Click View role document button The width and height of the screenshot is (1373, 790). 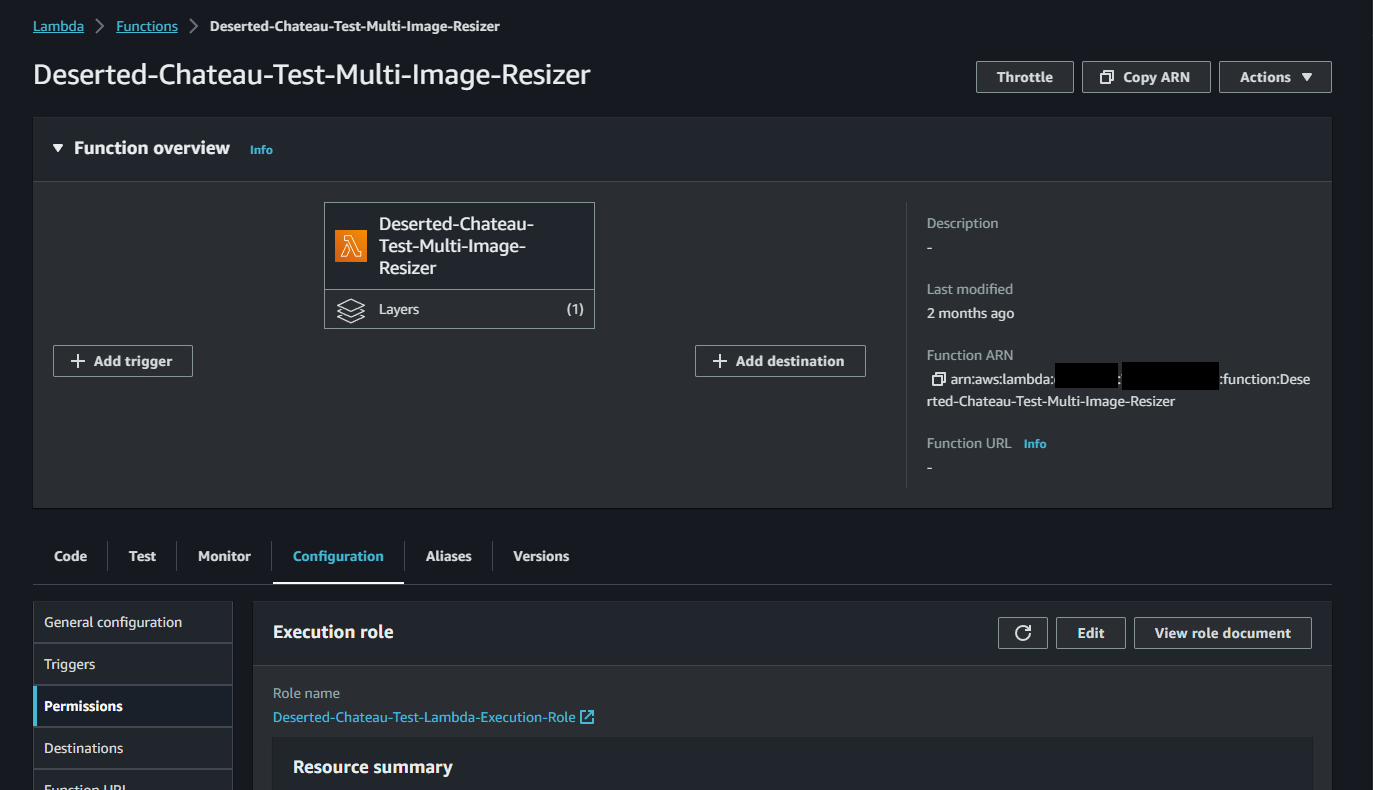click(x=1222, y=633)
